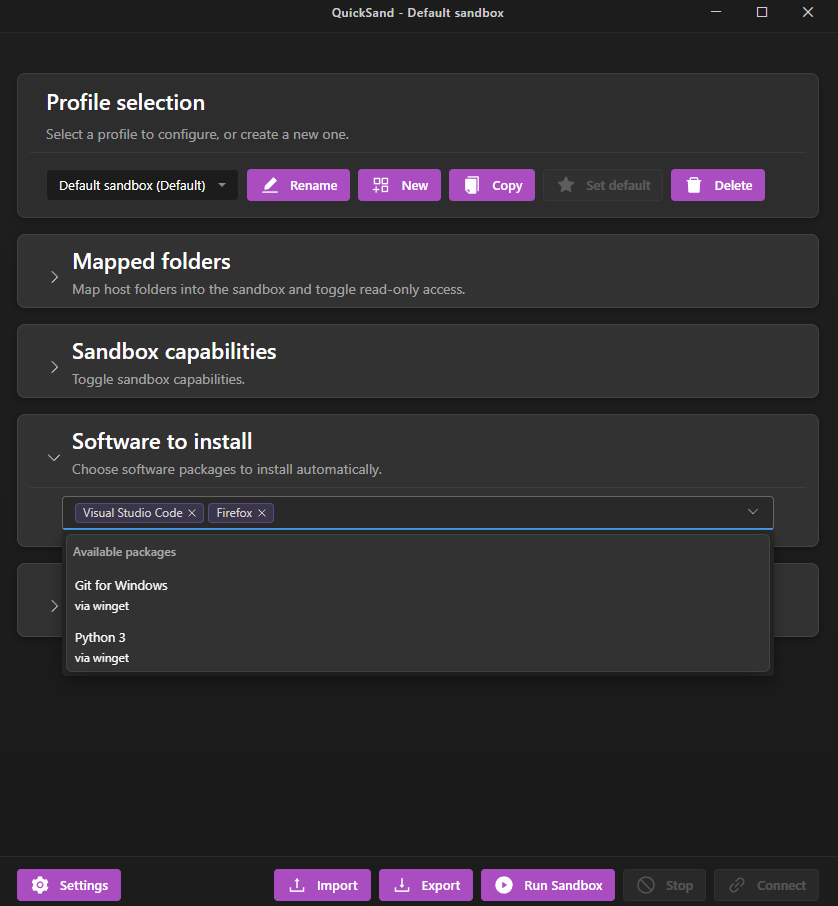Remove the Firefox package chip

click(261, 512)
